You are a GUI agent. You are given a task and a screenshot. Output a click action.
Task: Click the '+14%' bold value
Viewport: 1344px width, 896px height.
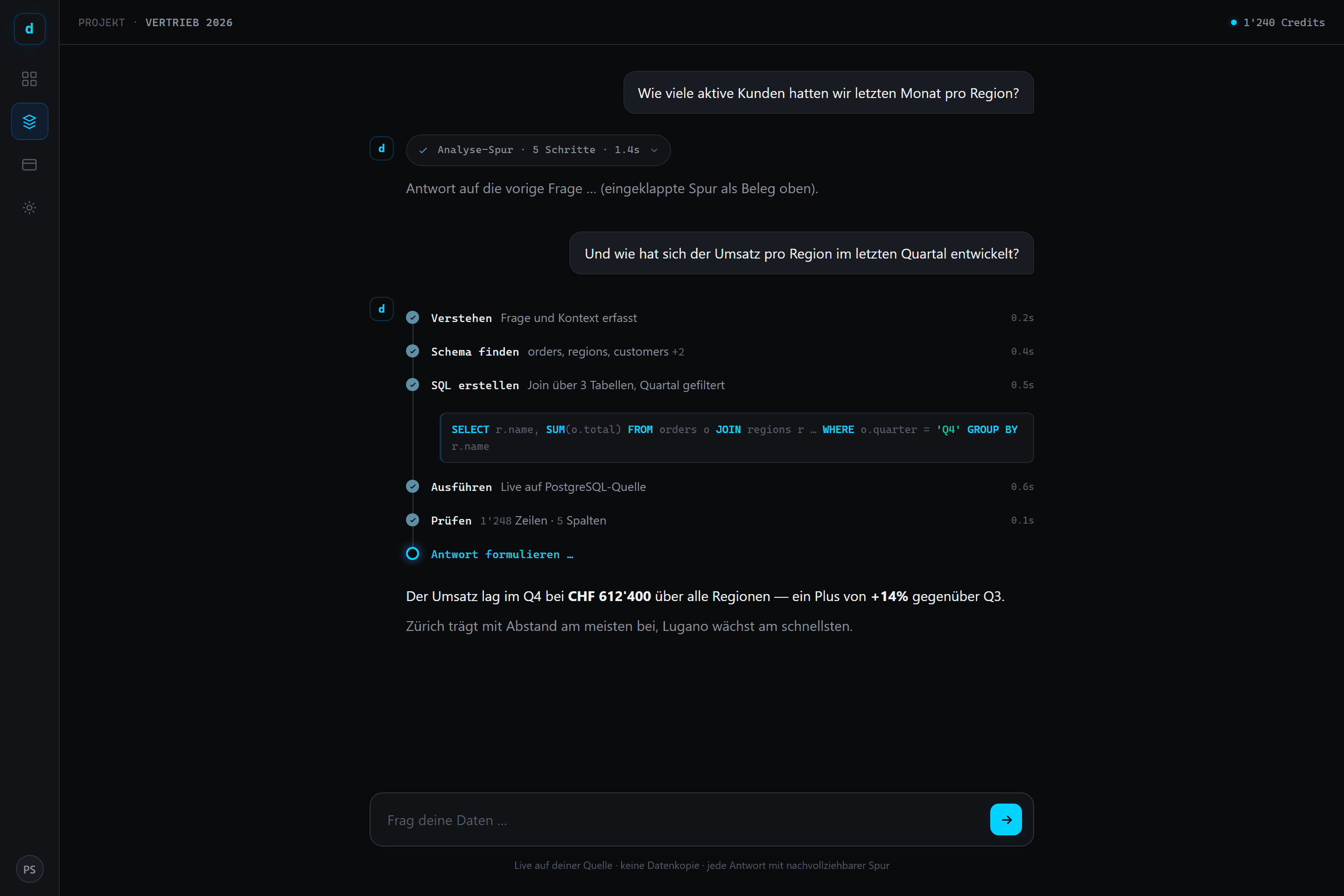tap(889, 596)
